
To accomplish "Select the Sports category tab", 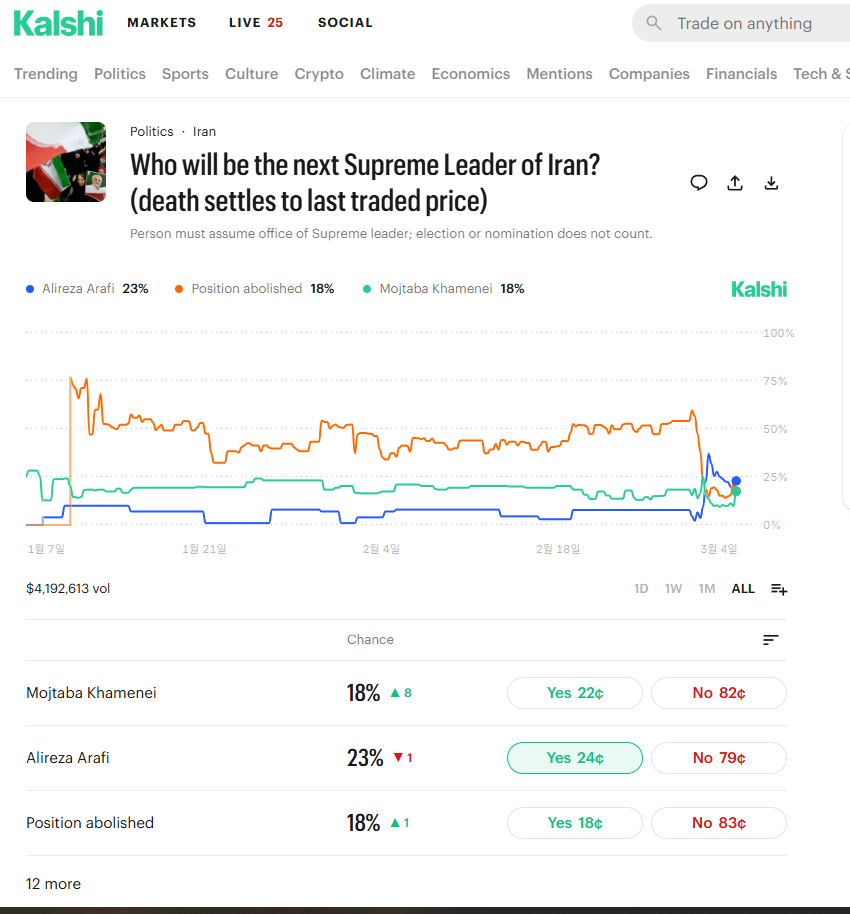I will 185,74.
